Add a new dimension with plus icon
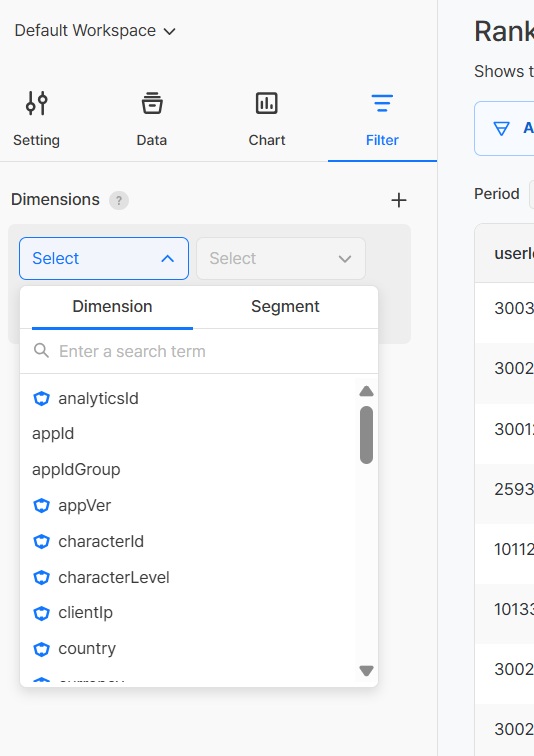 tap(399, 200)
